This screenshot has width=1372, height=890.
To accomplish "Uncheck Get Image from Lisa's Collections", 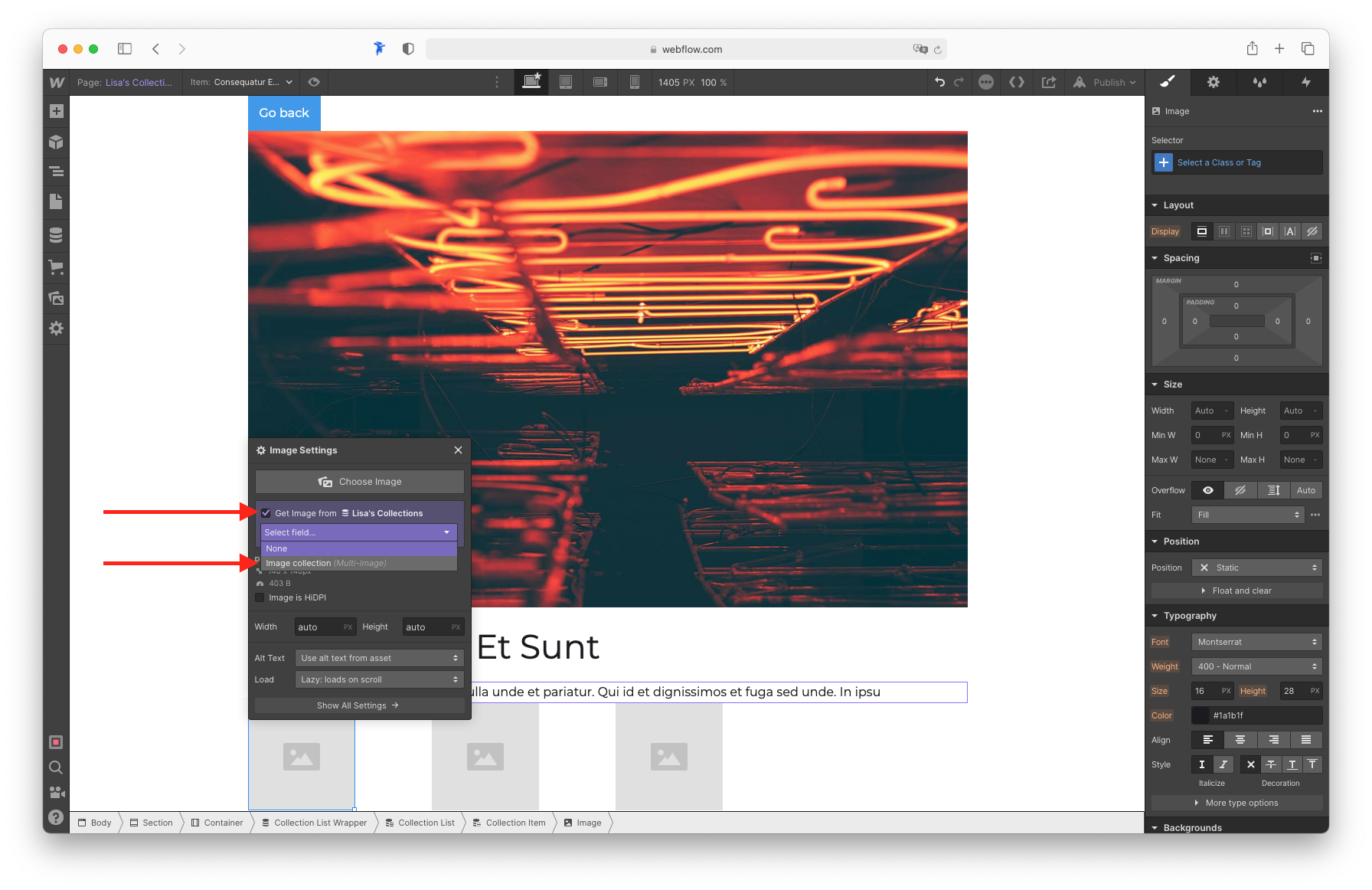I will point(266,512).
